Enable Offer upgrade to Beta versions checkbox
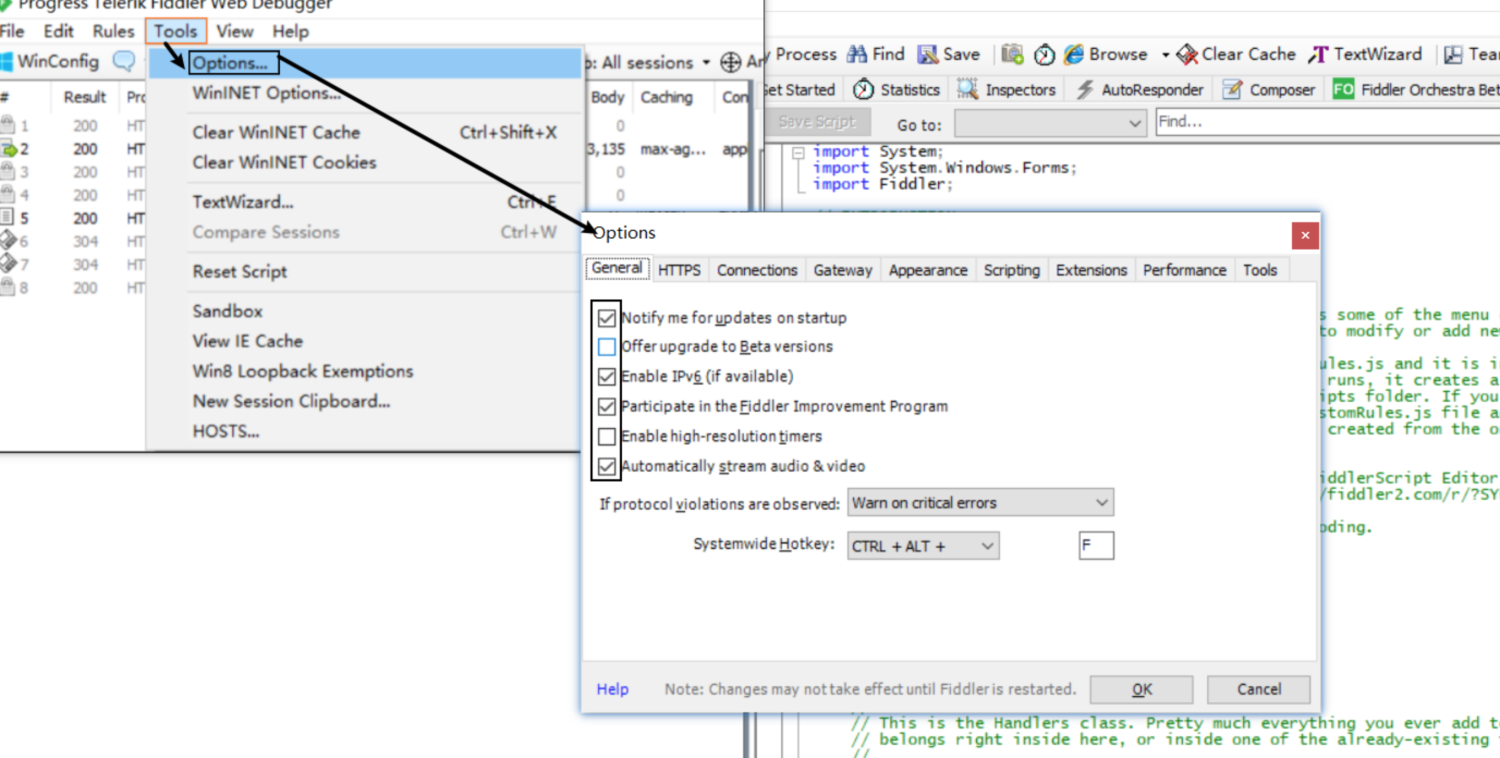The width and height of the screenshot is (1500, 758). pos(607,347)
